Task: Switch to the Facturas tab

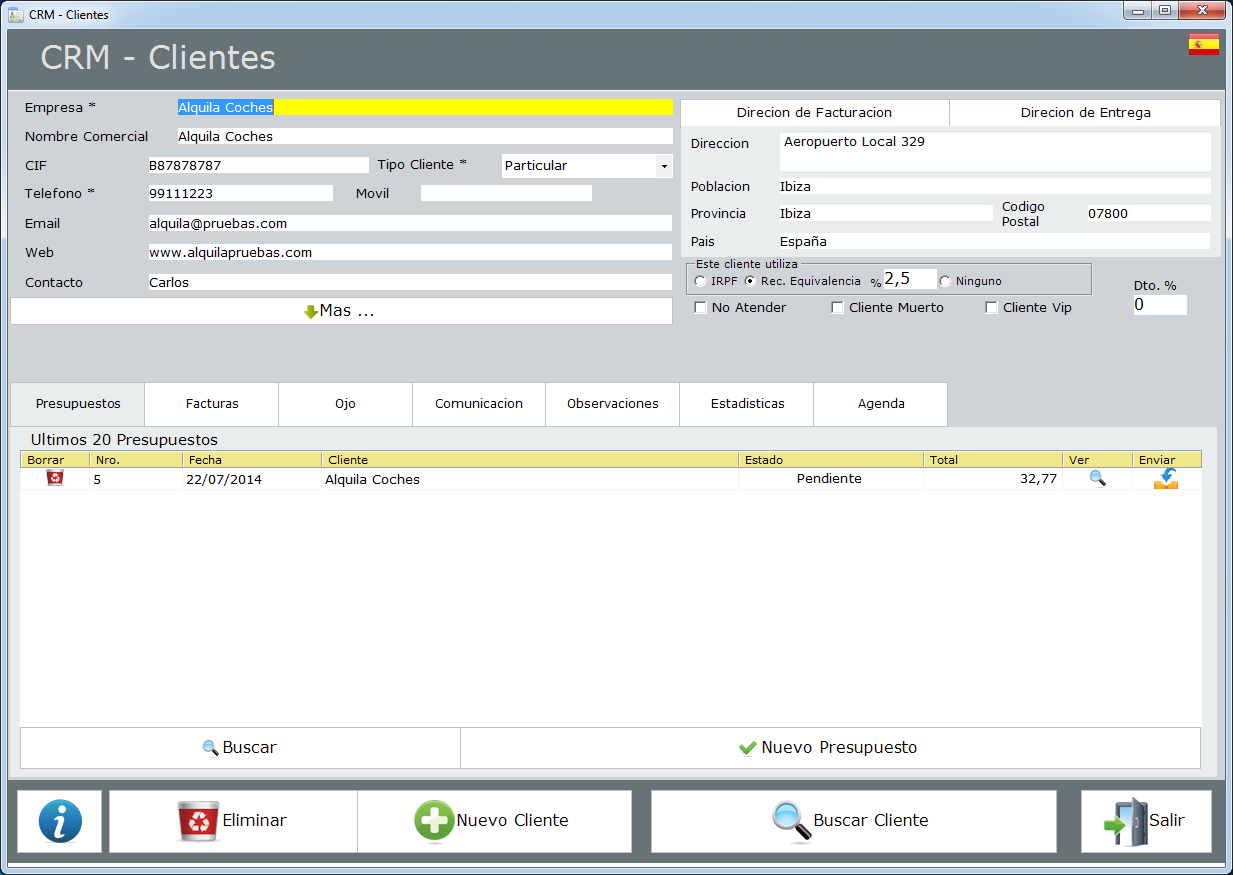Action: click(212, 404)
